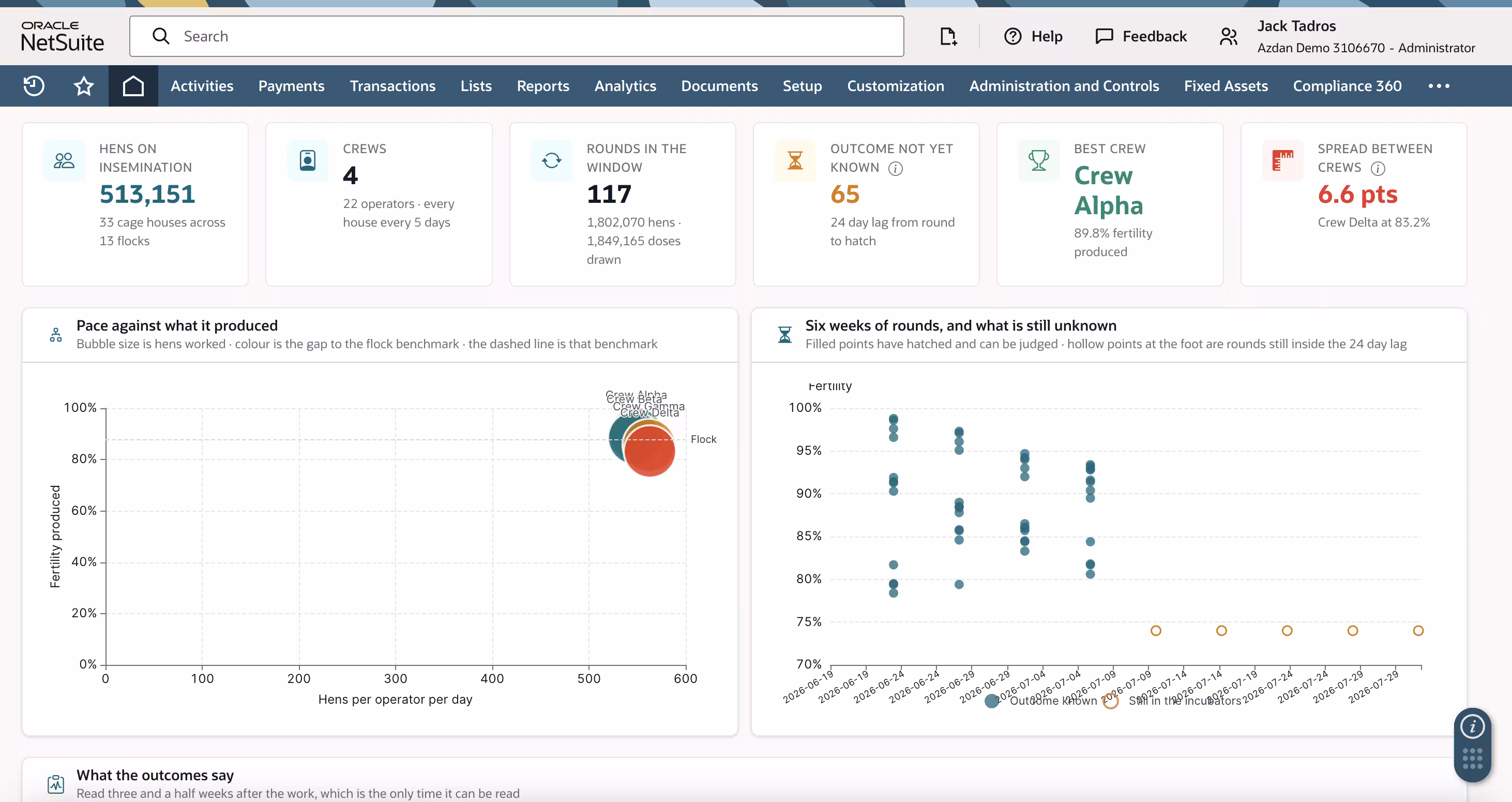This screenshot has width=1512, height=802.
Task: Open the Analytics menu
Action: click(x=625, y=86)
